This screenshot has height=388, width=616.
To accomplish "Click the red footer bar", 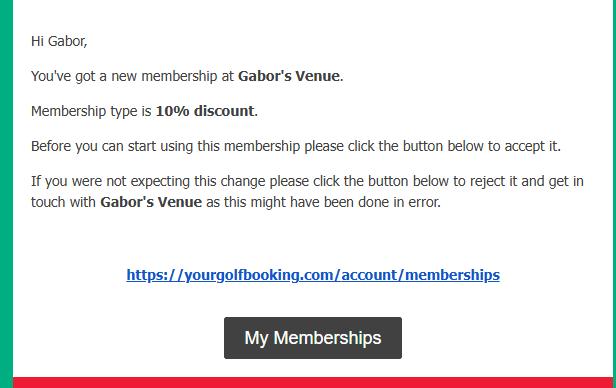I will coord(313,383).
